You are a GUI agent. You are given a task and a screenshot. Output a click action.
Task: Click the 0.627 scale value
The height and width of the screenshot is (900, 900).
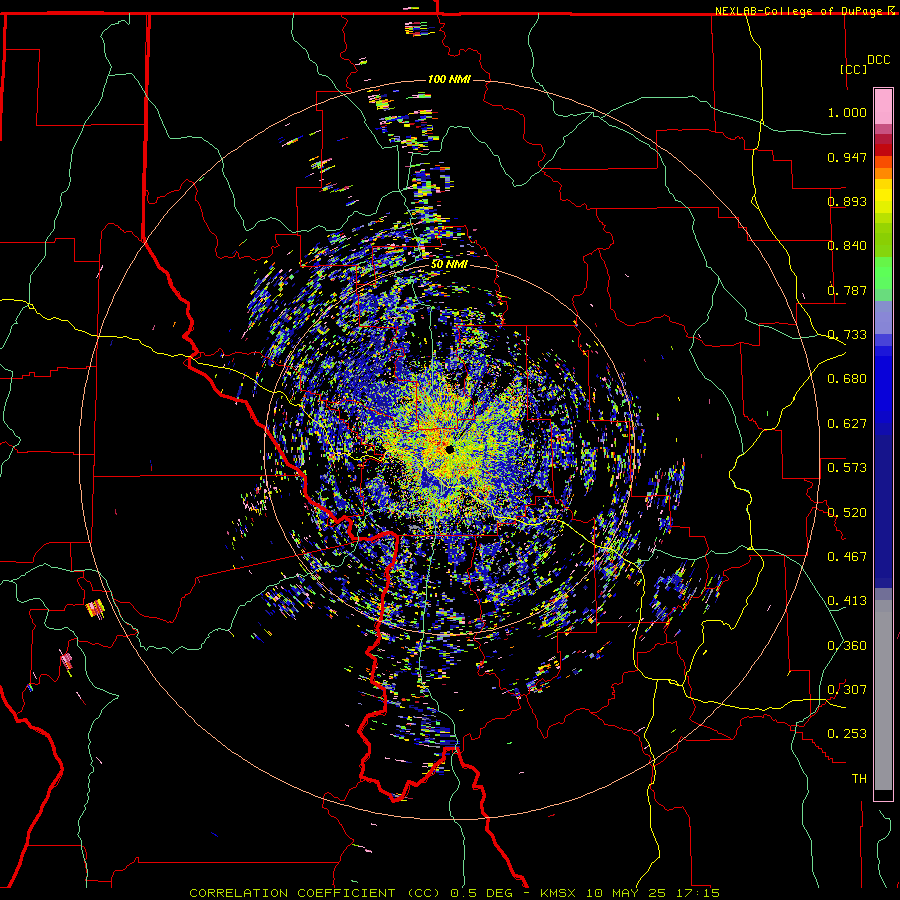847,424
